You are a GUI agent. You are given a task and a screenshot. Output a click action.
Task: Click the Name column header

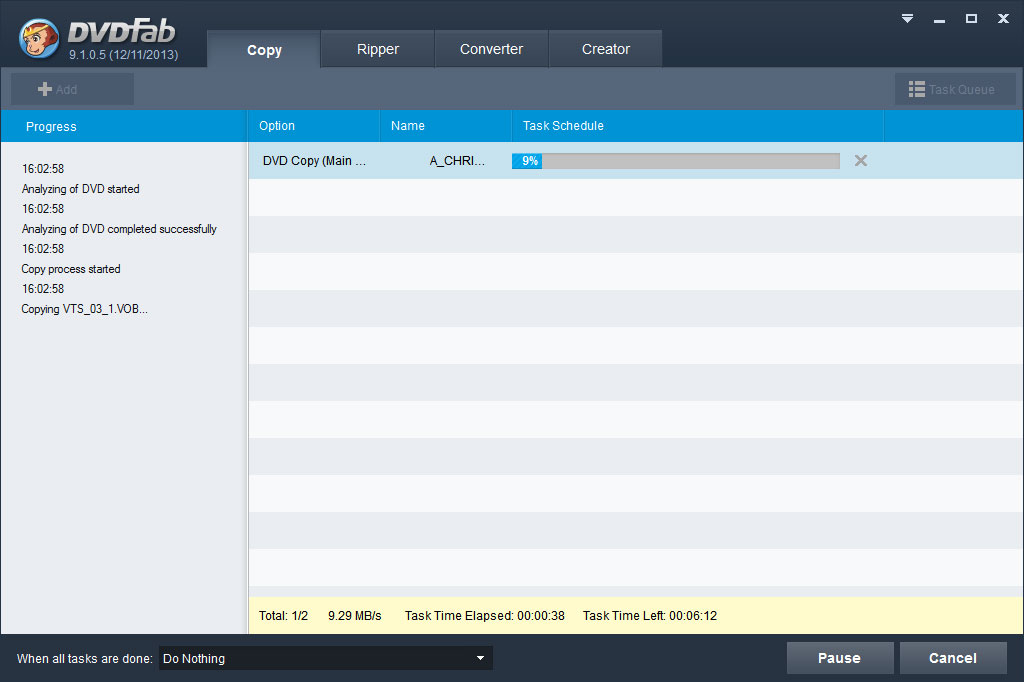pos(407,126)
